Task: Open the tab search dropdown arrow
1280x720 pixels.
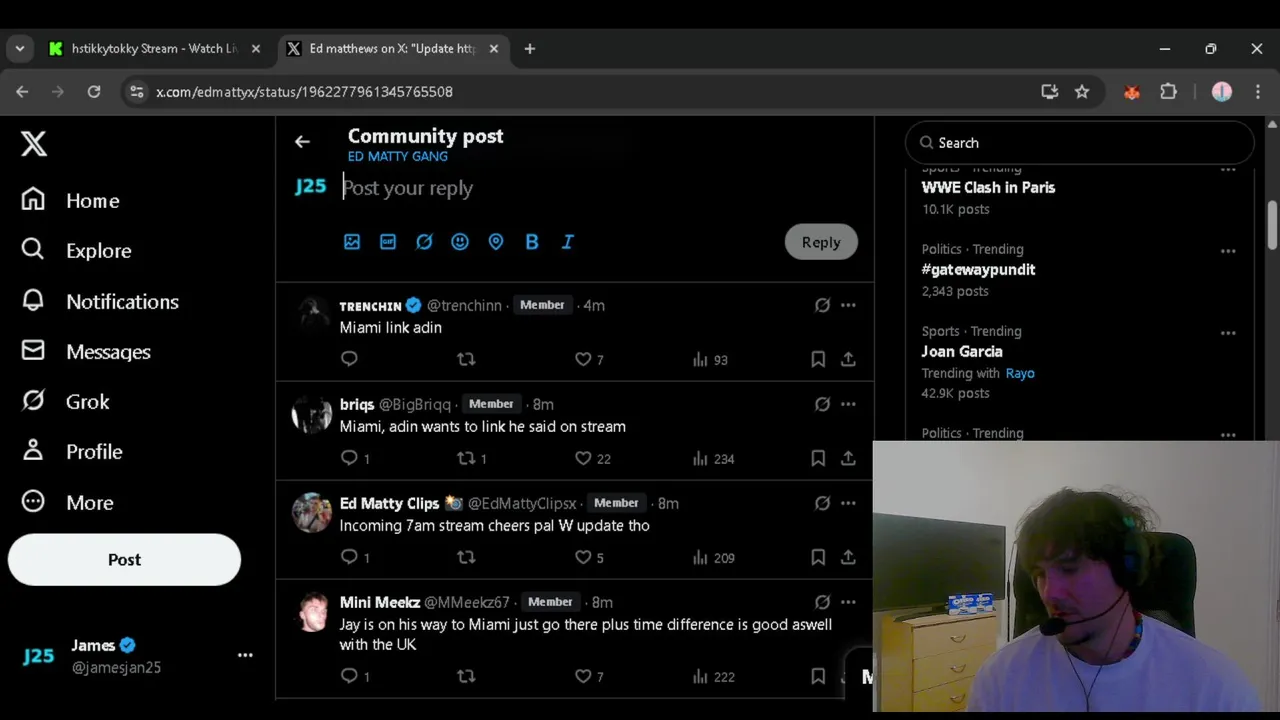Action: pos(19,48)
